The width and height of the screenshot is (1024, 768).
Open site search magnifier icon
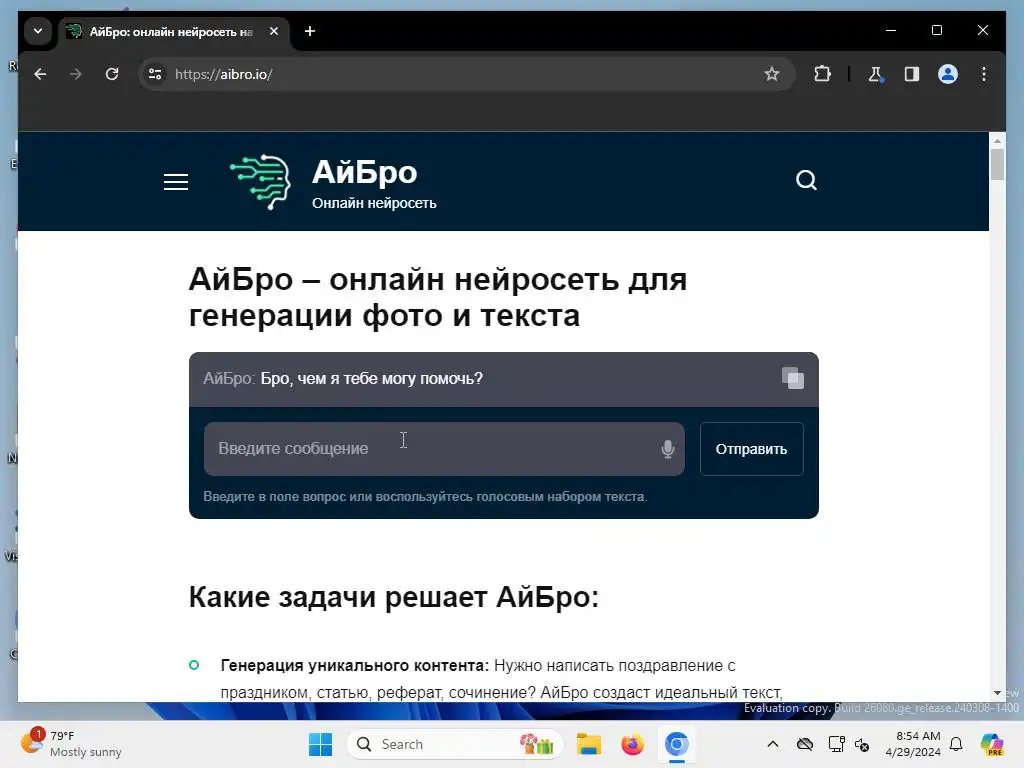pos(806,180)
